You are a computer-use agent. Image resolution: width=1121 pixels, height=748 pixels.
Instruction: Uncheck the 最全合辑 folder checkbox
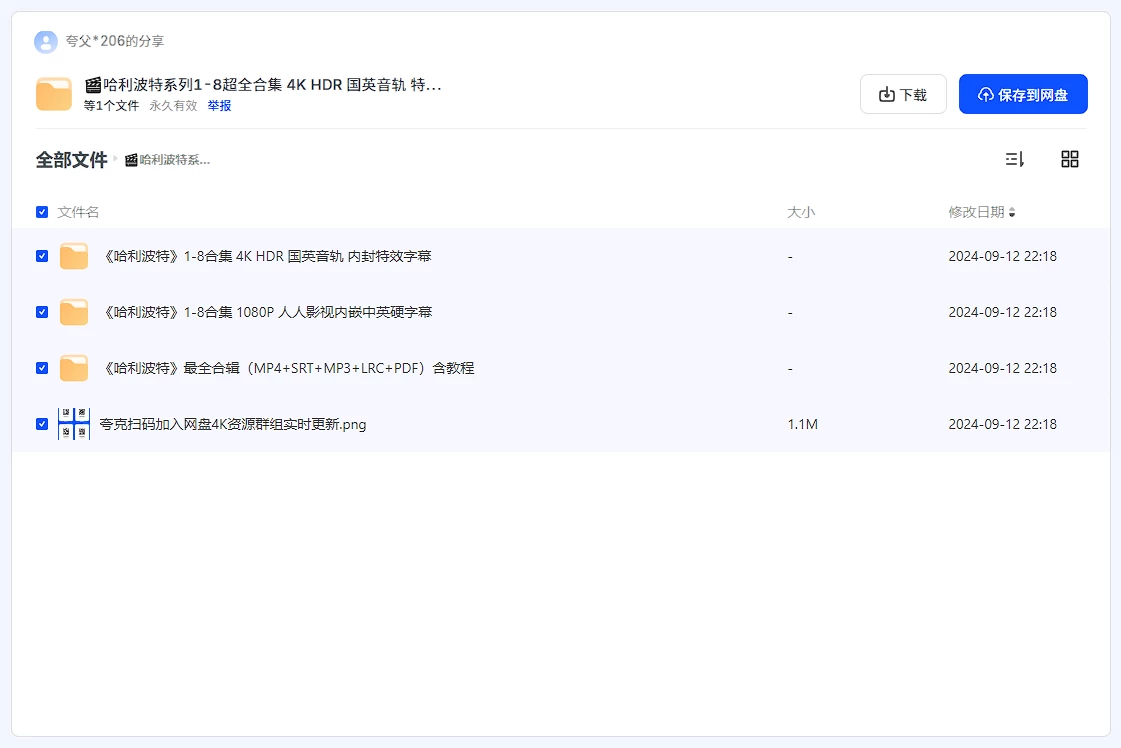click(42, 368)
